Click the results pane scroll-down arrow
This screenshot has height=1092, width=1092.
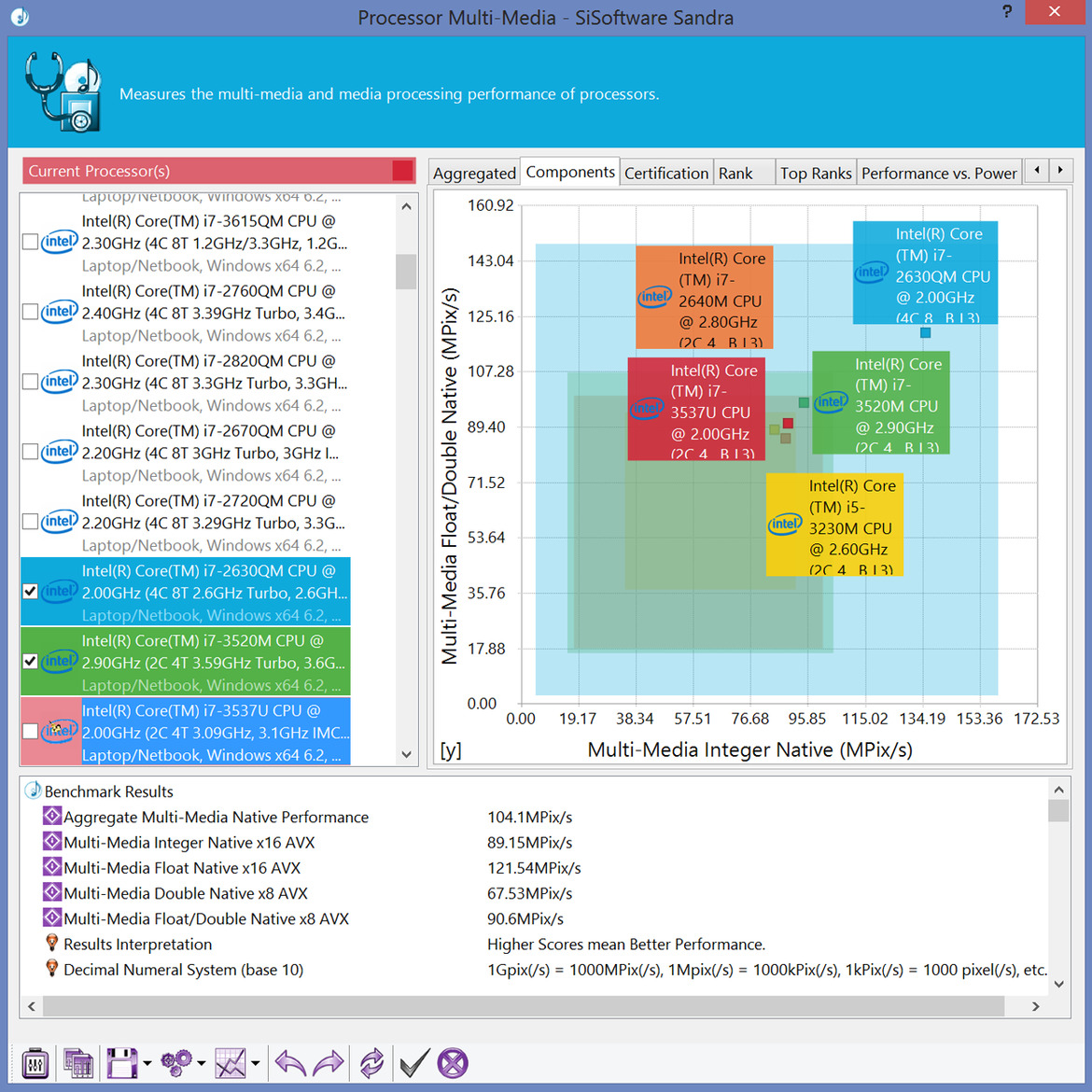coord(1059,984)
